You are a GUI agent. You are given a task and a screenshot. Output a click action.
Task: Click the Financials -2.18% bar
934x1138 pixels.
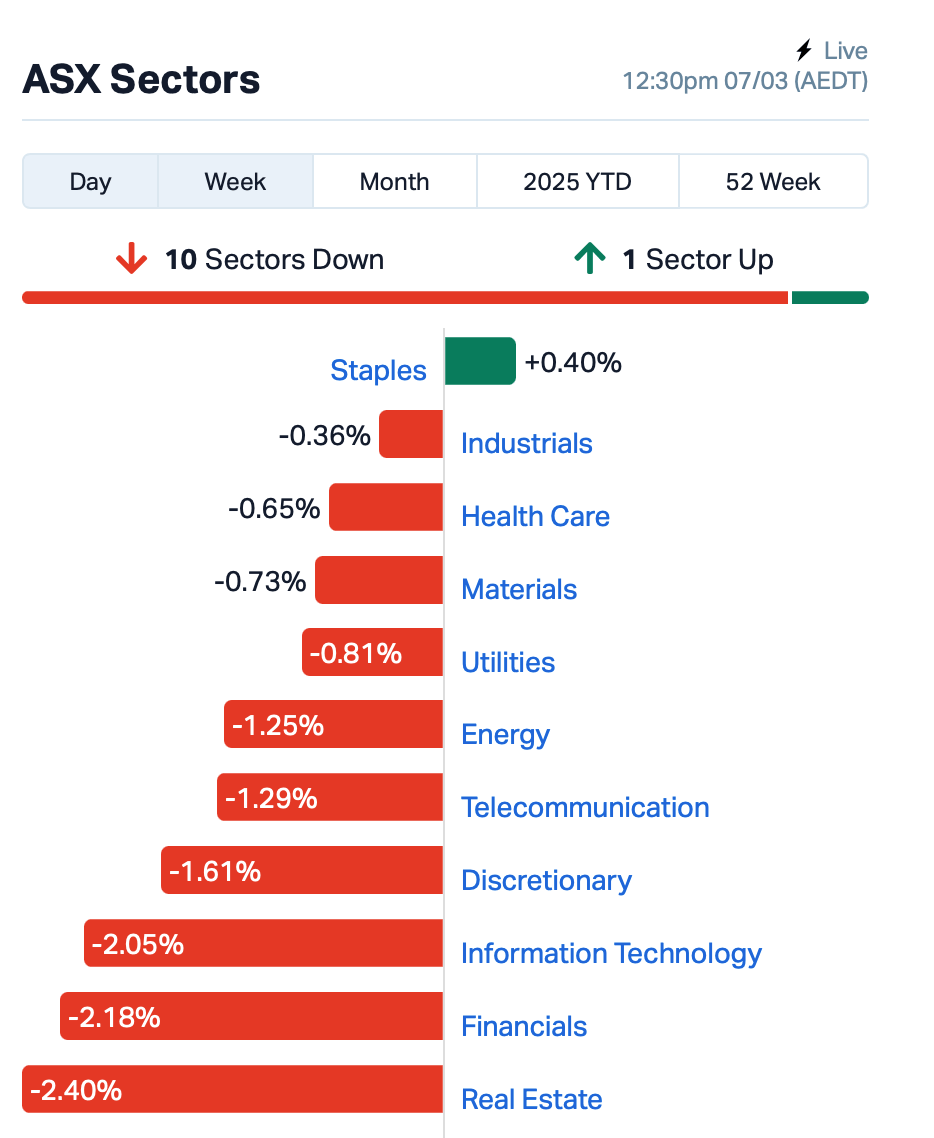[251, 1016]
